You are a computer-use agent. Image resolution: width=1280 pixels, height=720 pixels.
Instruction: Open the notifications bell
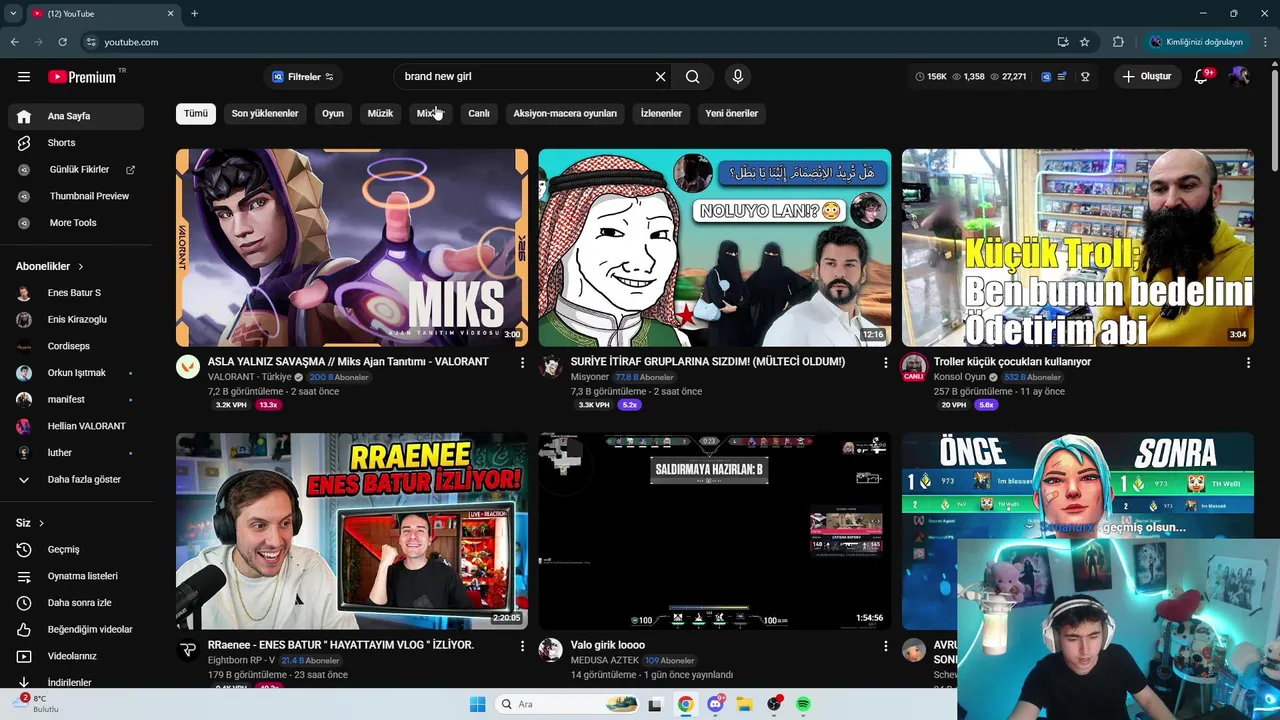[x=1202, y=77]
